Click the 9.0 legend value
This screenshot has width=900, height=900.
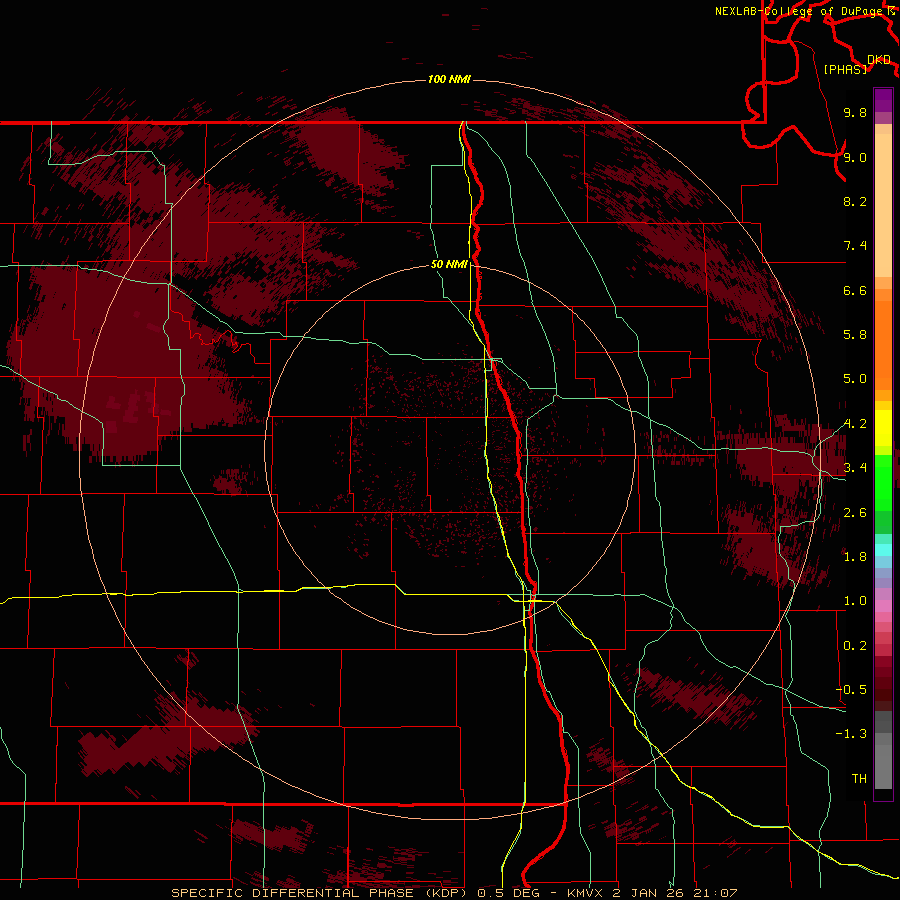coord(855,158)
